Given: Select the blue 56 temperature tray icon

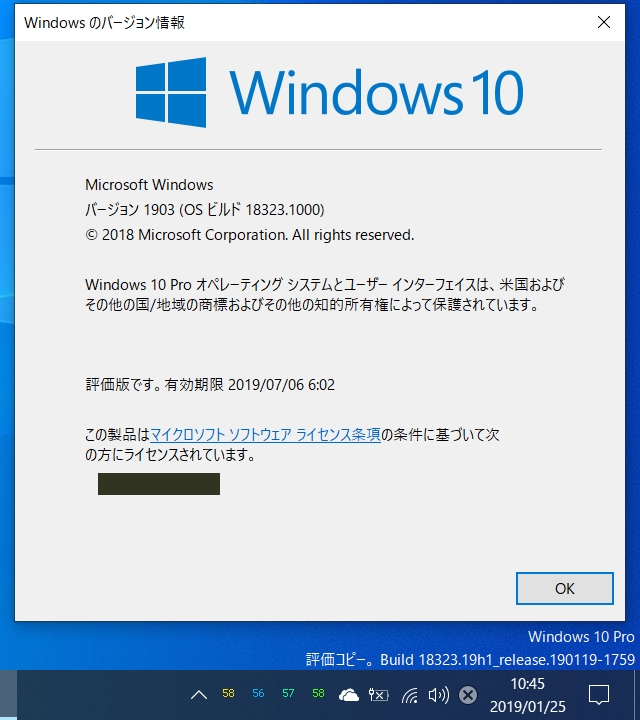Looking at the screenshot, I should click(x=258, y=693).
